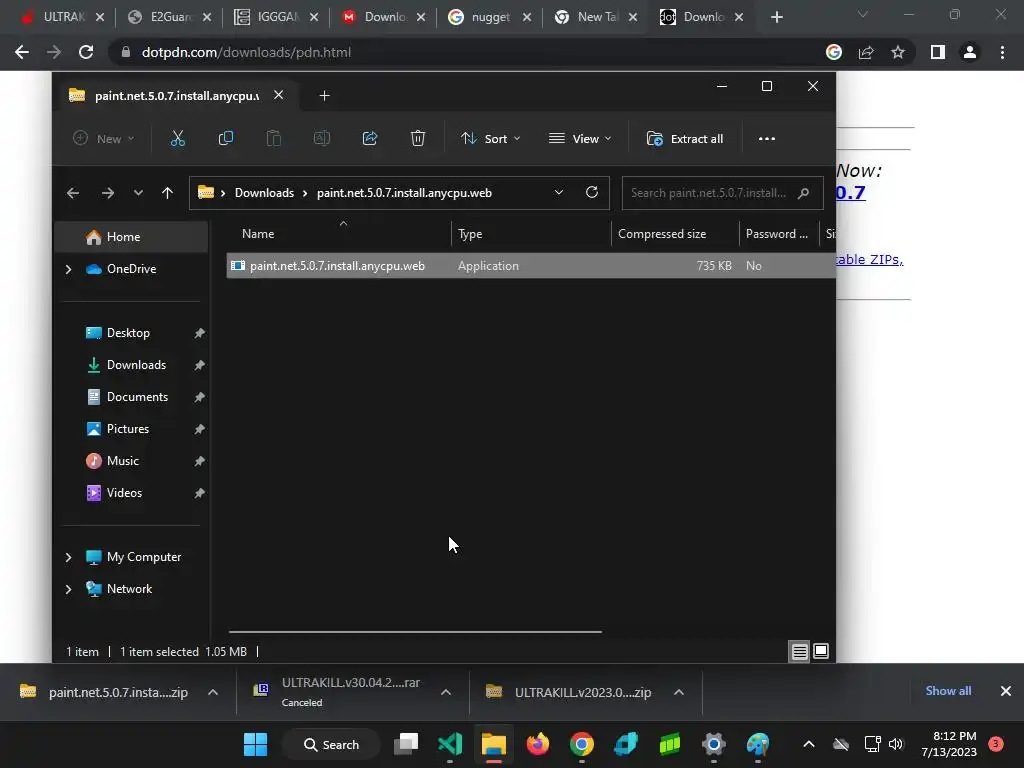Click the horizontal scrollbar in file list

tap(415, 632)
